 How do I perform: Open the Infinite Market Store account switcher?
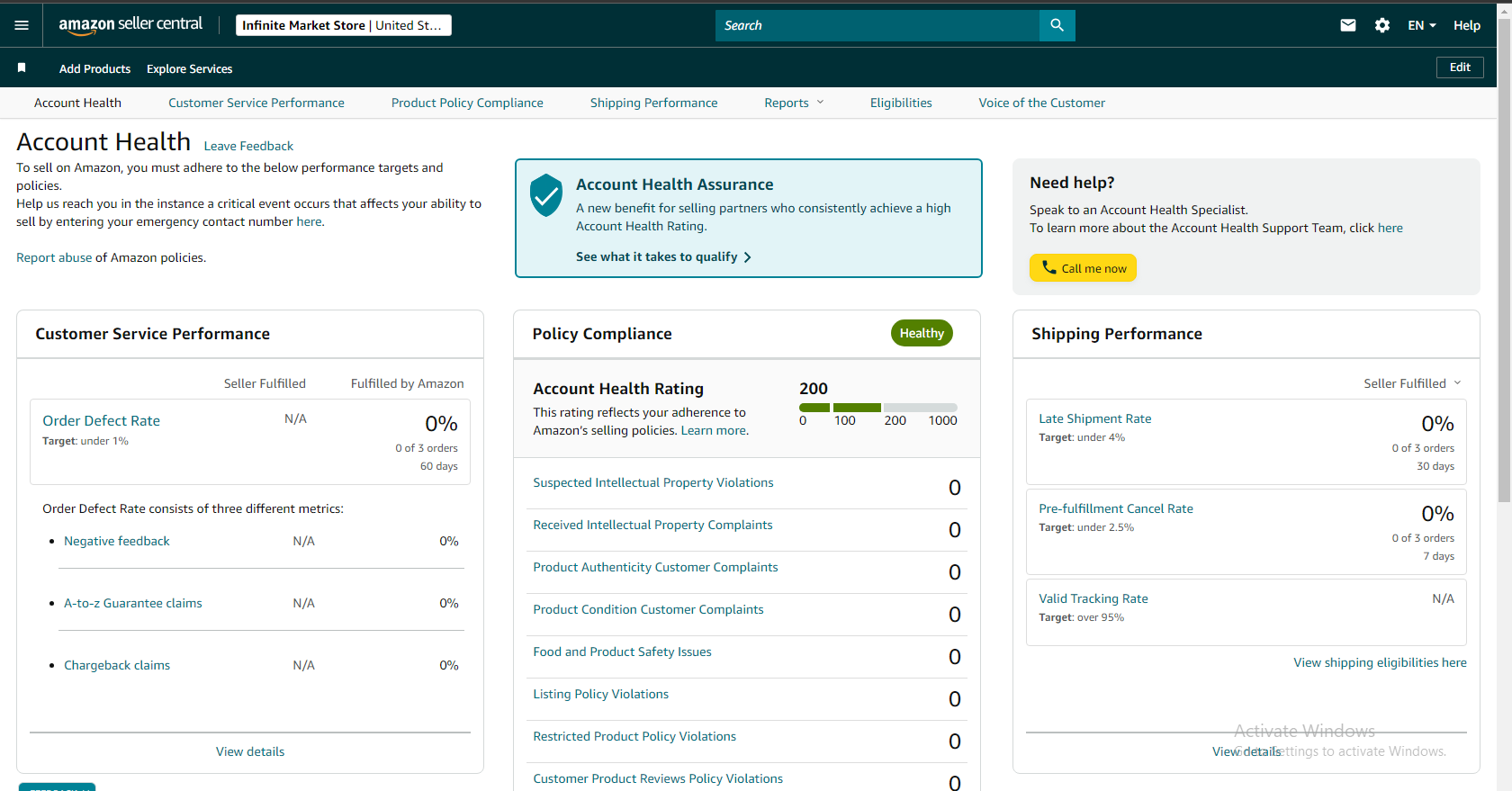click(x=344, y=25)
